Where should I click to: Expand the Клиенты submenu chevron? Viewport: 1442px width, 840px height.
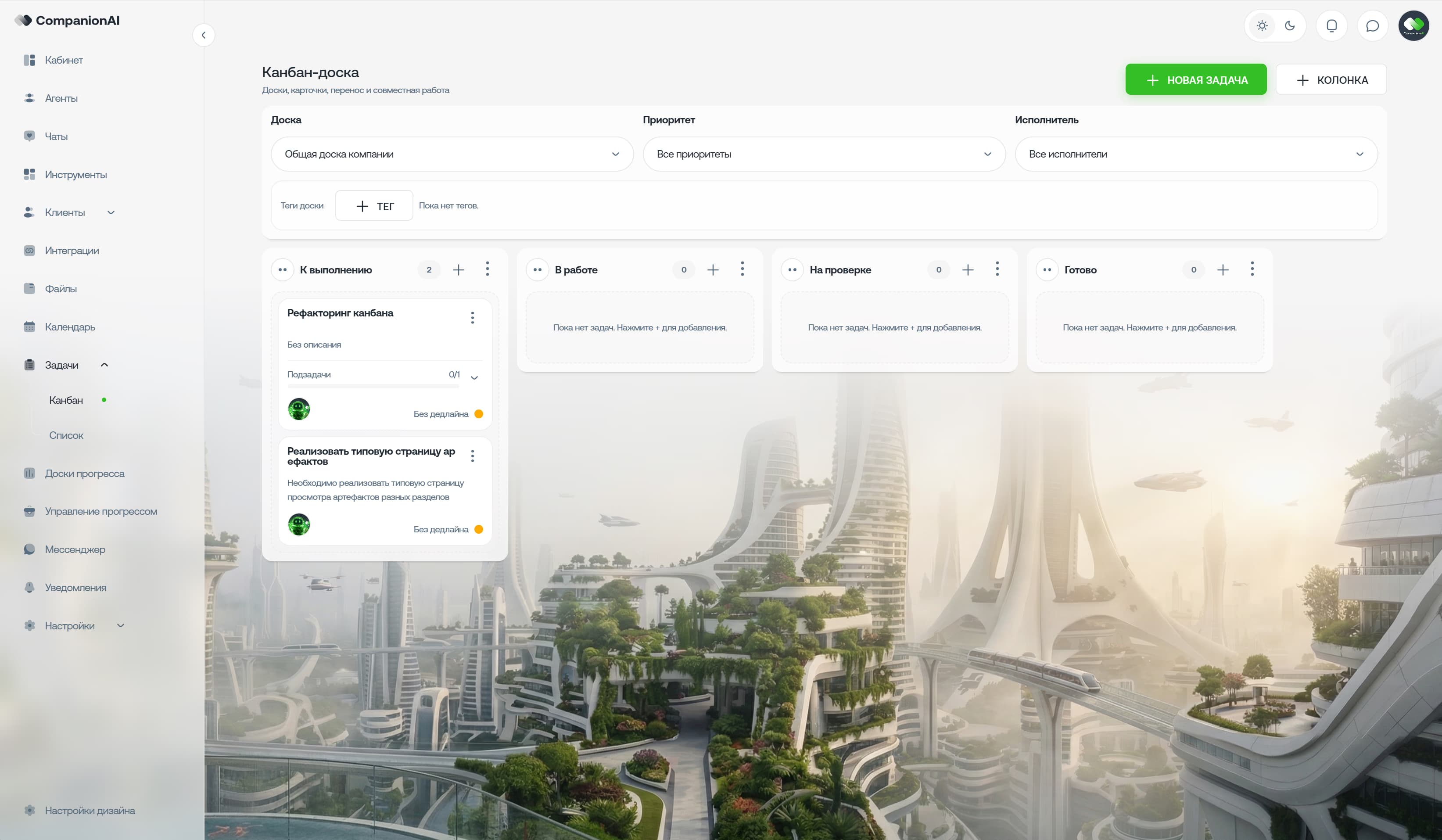tap(111, 212)
